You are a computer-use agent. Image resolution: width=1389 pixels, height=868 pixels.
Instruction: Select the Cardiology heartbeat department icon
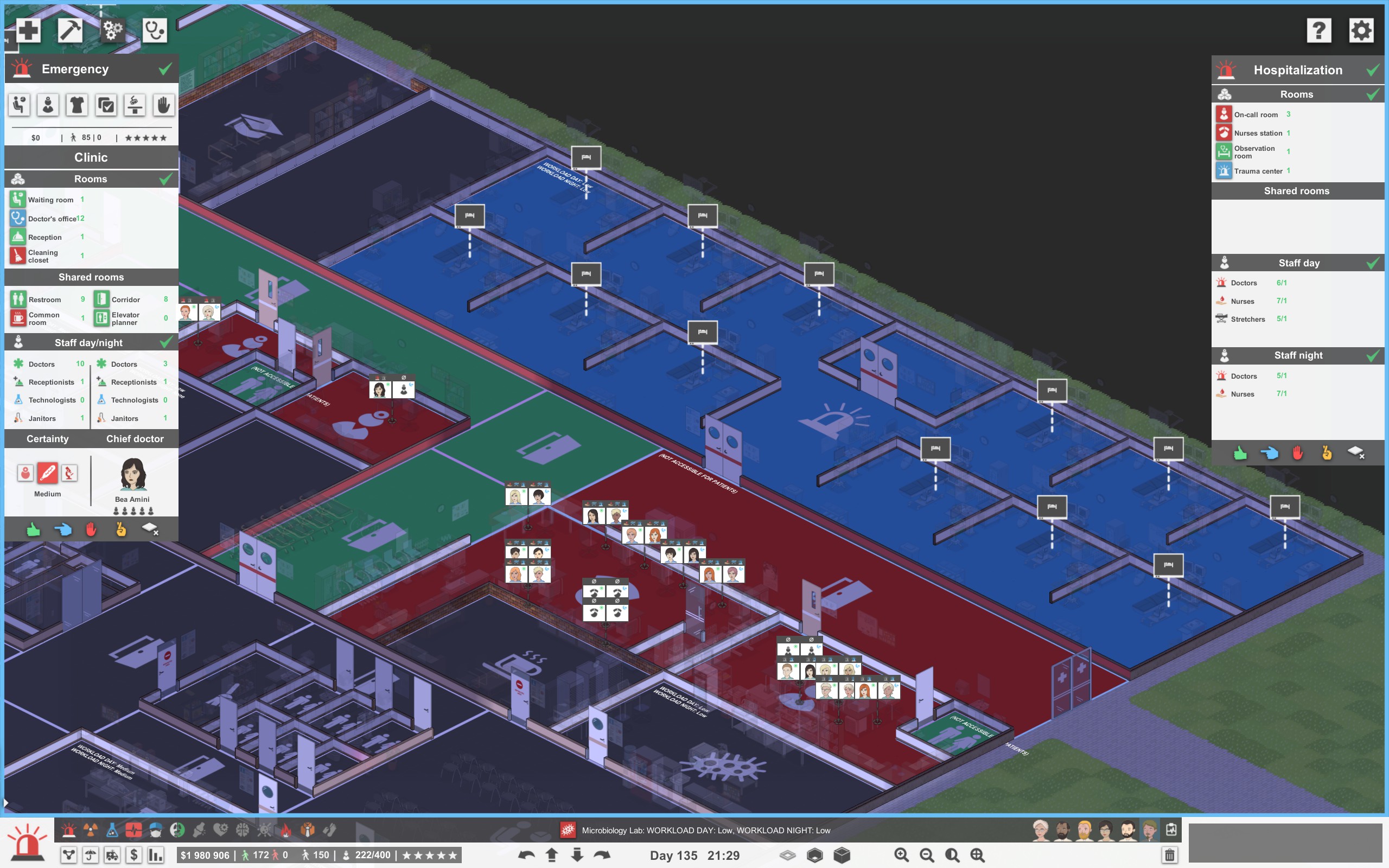click(133, 829)
